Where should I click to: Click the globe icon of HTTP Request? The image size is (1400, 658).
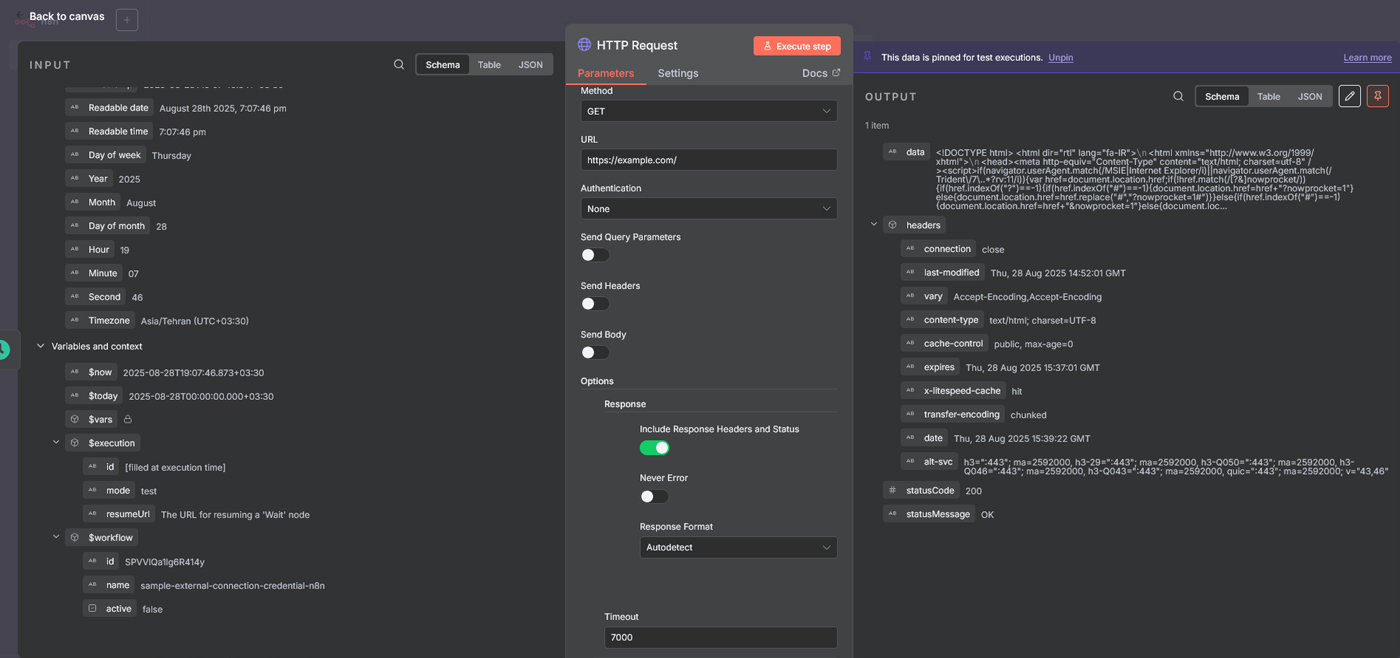(584, 45)
